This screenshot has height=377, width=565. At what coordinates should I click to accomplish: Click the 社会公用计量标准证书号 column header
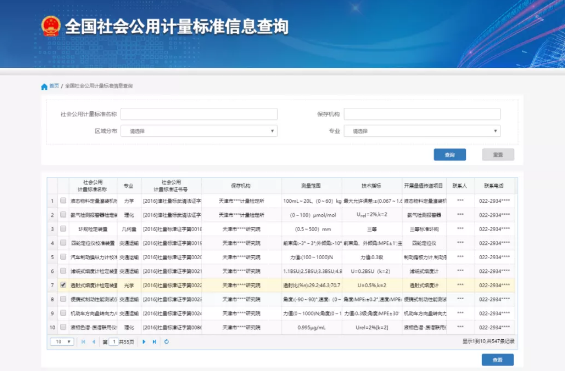click(172, 186)
